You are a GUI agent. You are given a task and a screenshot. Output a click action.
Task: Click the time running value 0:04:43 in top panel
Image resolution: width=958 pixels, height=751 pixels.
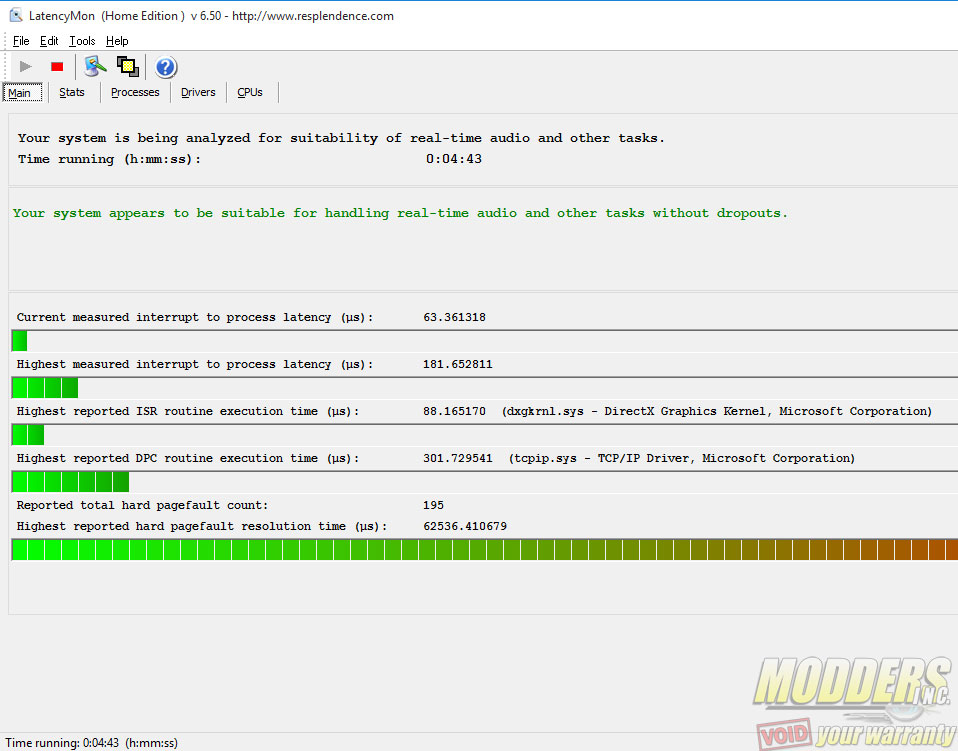454,159
